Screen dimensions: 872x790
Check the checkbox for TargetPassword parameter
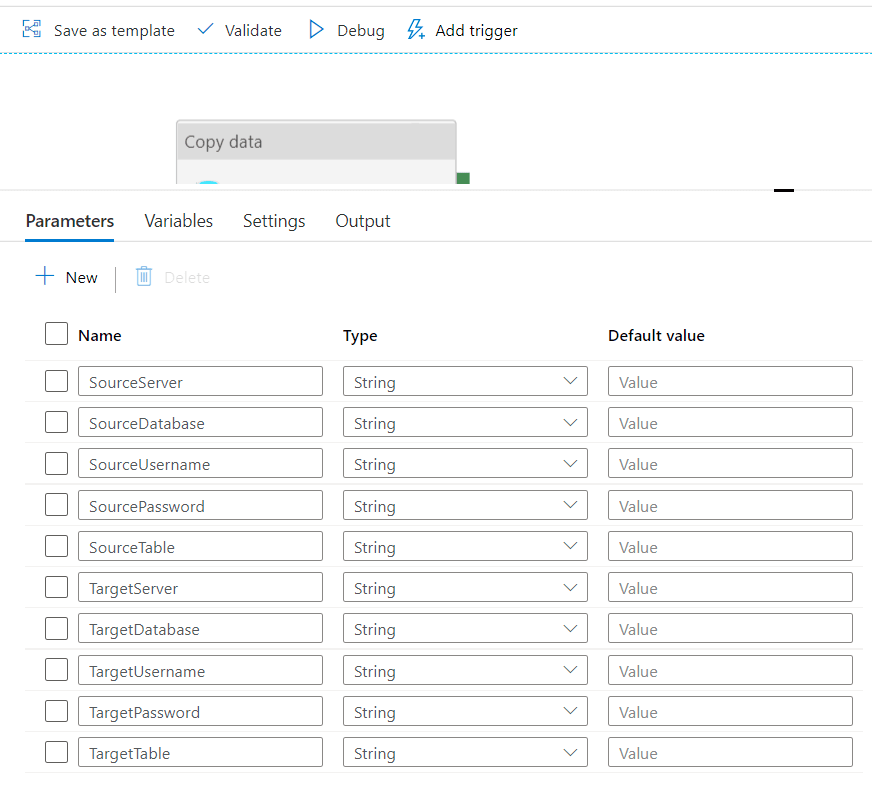(56, 711)
